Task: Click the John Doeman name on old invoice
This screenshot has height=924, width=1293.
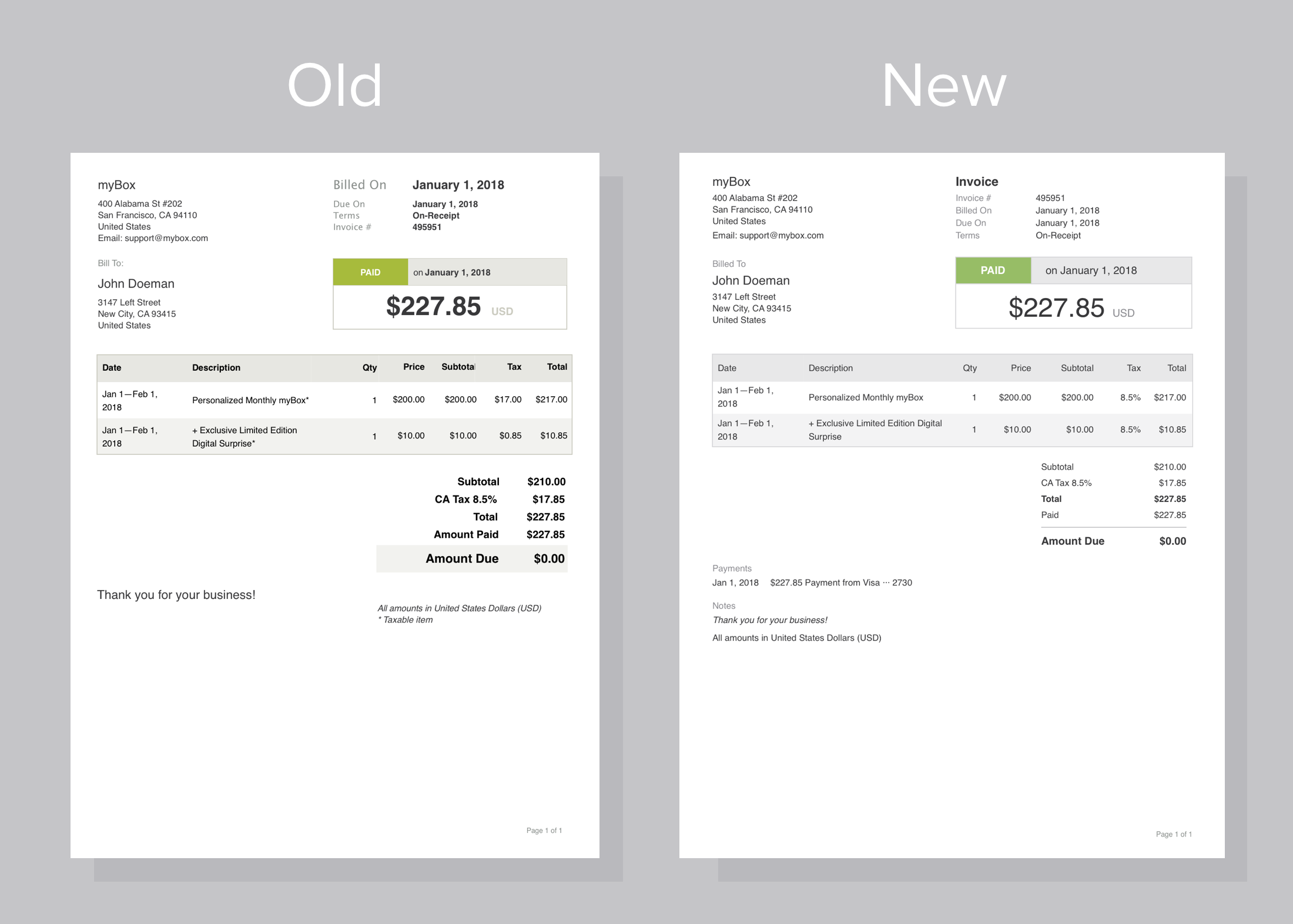Action: 136,283
